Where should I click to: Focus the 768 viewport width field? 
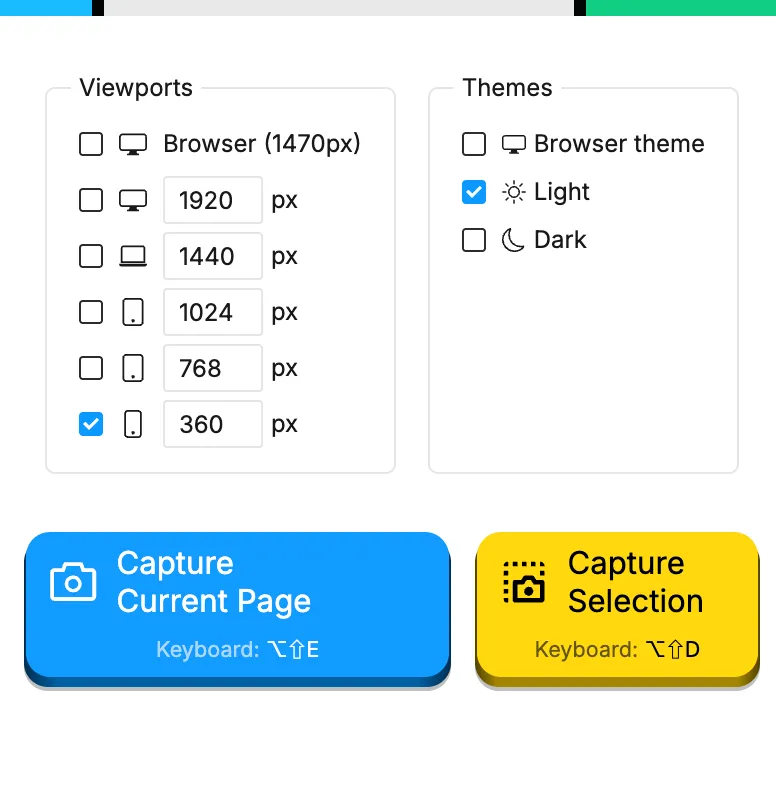[212, 368]
